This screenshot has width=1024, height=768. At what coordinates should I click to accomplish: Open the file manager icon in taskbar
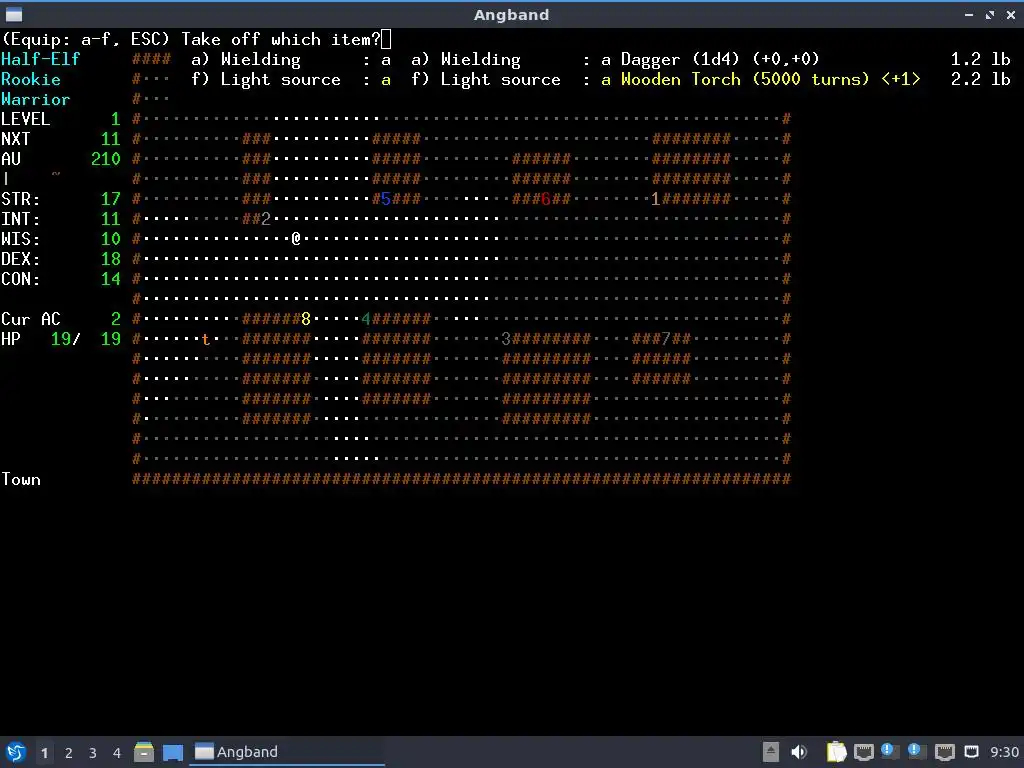coord(144,752)
